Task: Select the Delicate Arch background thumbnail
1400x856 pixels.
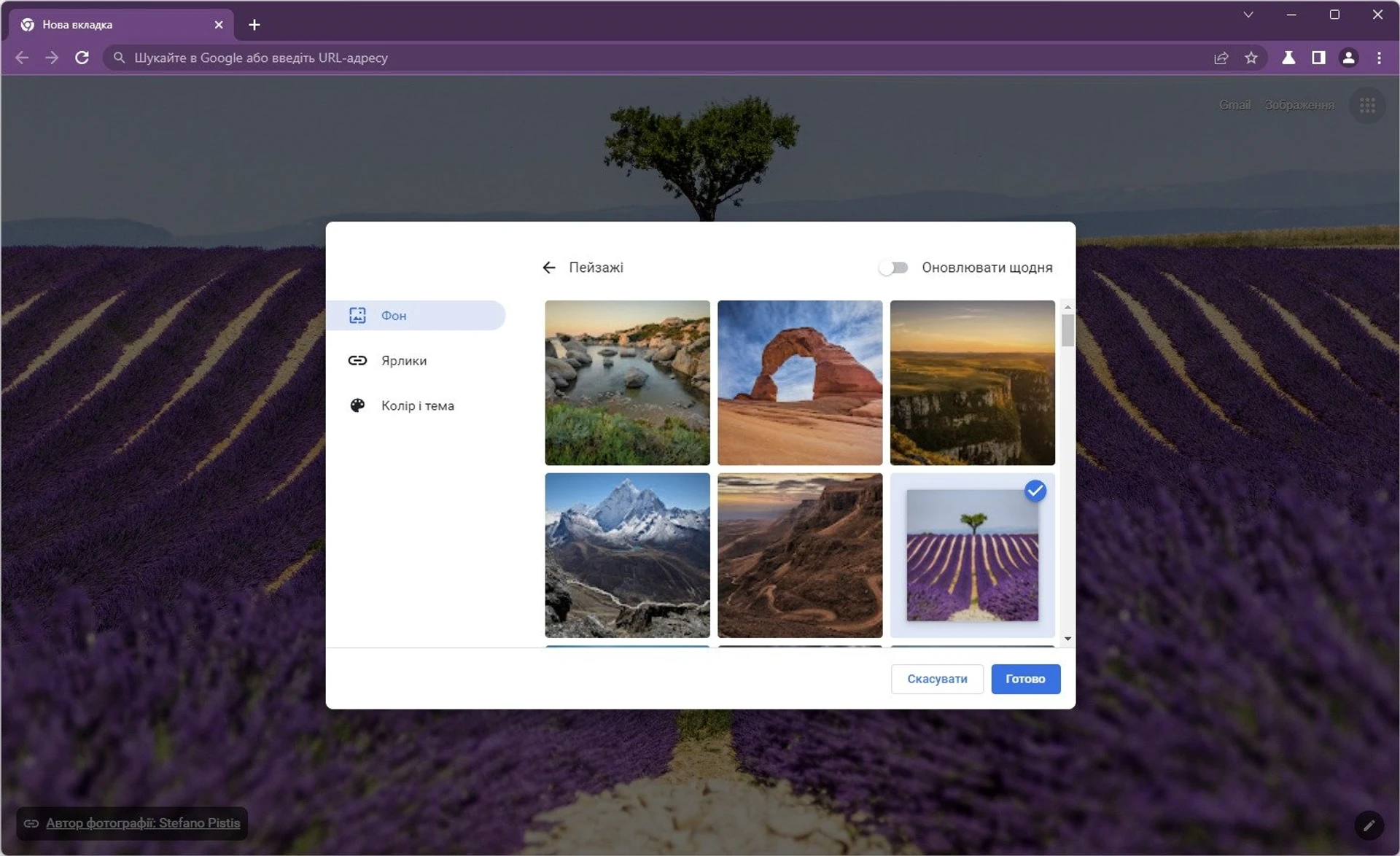Action: [x=799, y=383]
